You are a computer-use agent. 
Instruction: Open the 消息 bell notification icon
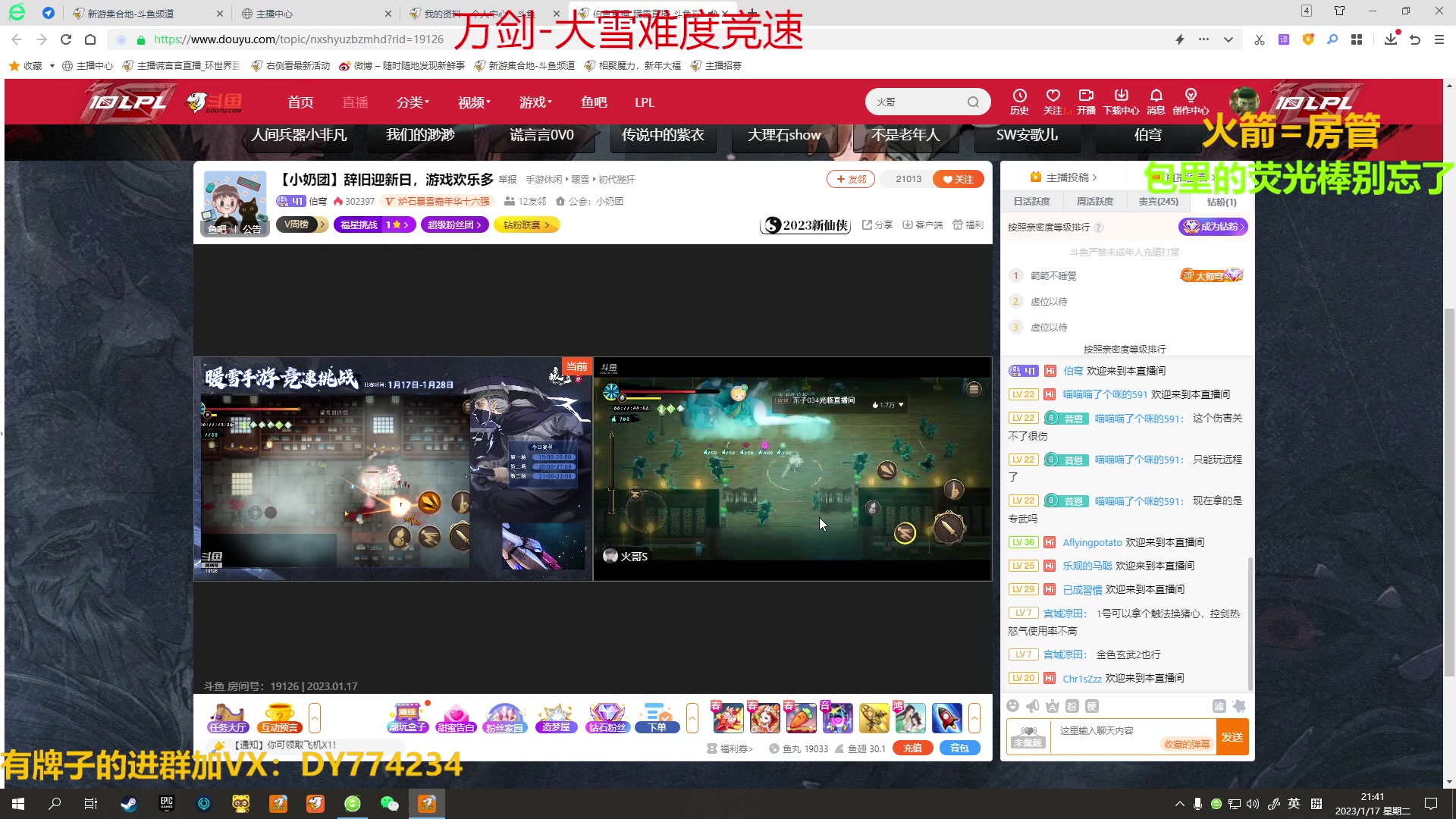click(1156, 102)
